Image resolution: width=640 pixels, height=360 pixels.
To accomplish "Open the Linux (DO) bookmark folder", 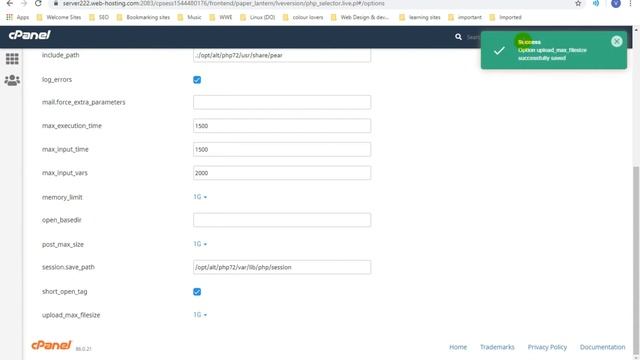I will click(258, 17).
